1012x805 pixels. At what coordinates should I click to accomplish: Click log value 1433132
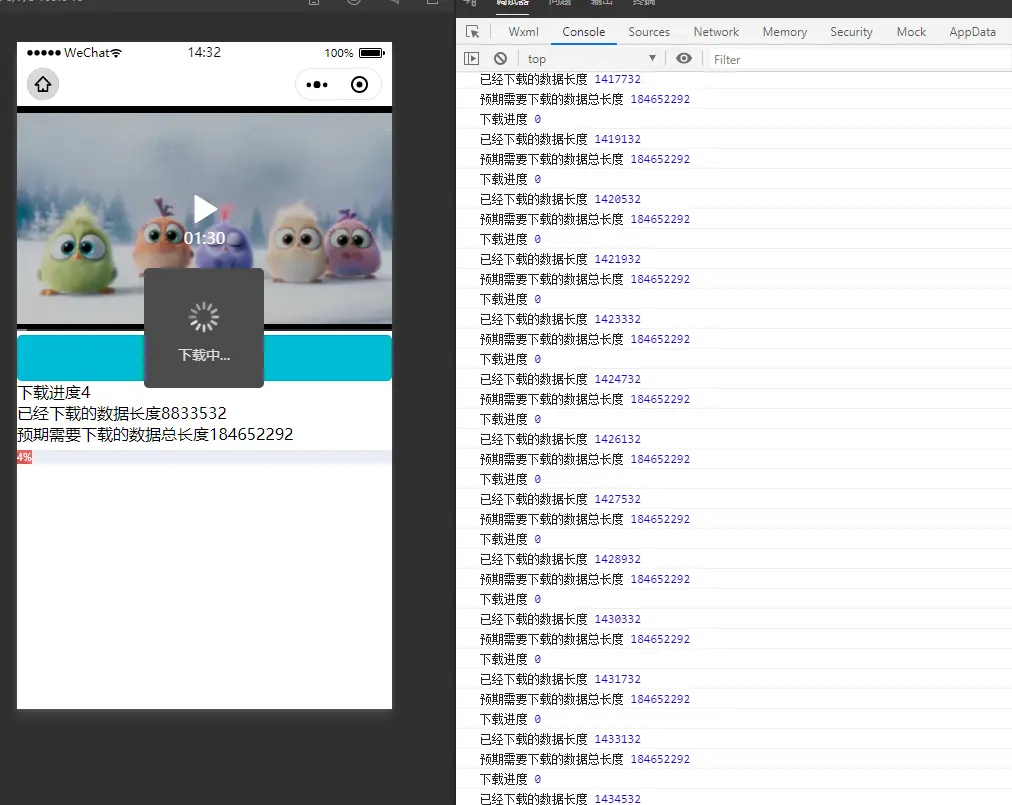pos(617,740)
